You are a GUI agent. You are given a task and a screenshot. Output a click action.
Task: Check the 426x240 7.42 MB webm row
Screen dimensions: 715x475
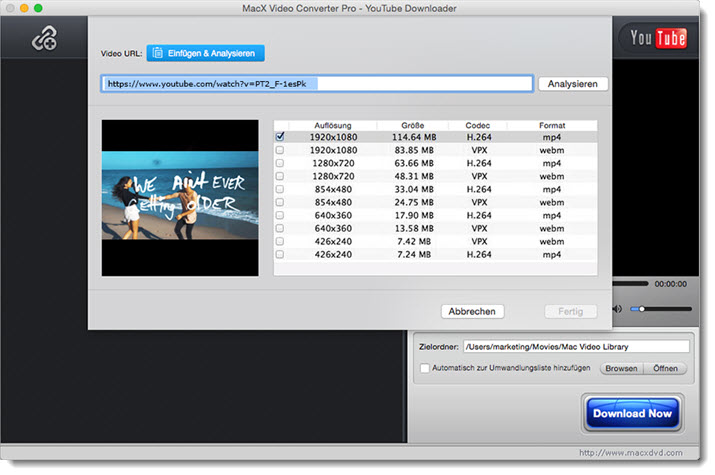point(280,241)
